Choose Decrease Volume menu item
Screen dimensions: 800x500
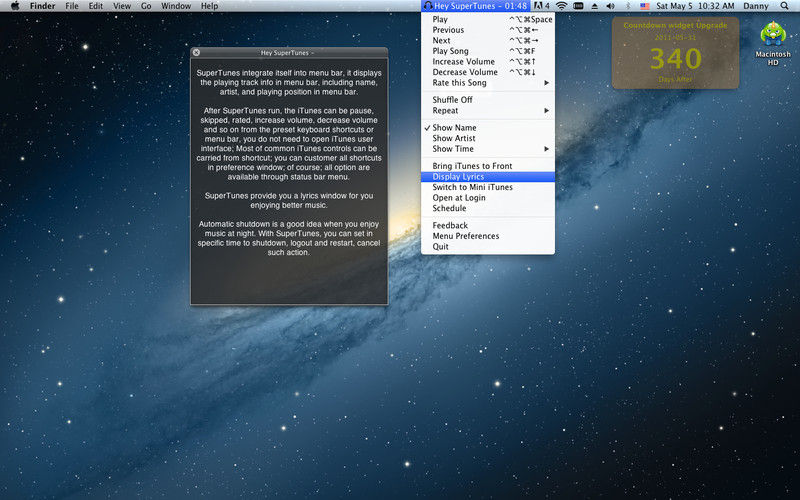pyautogui.click(x=488, y=72)
